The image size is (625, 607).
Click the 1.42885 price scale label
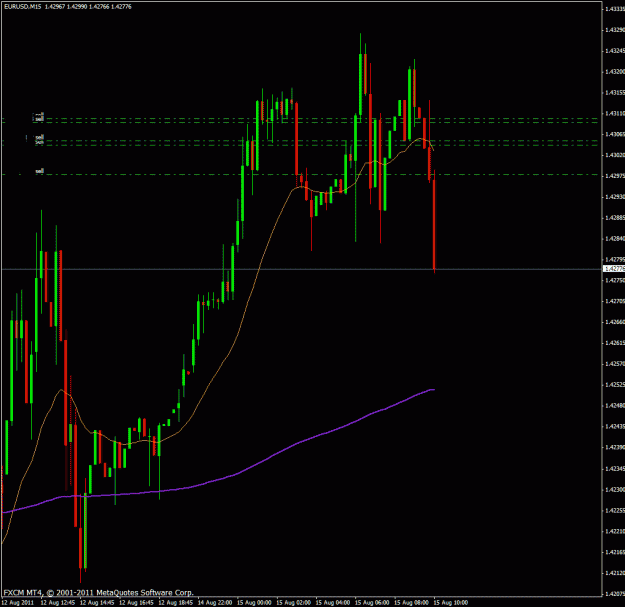(x=615, y=218)
